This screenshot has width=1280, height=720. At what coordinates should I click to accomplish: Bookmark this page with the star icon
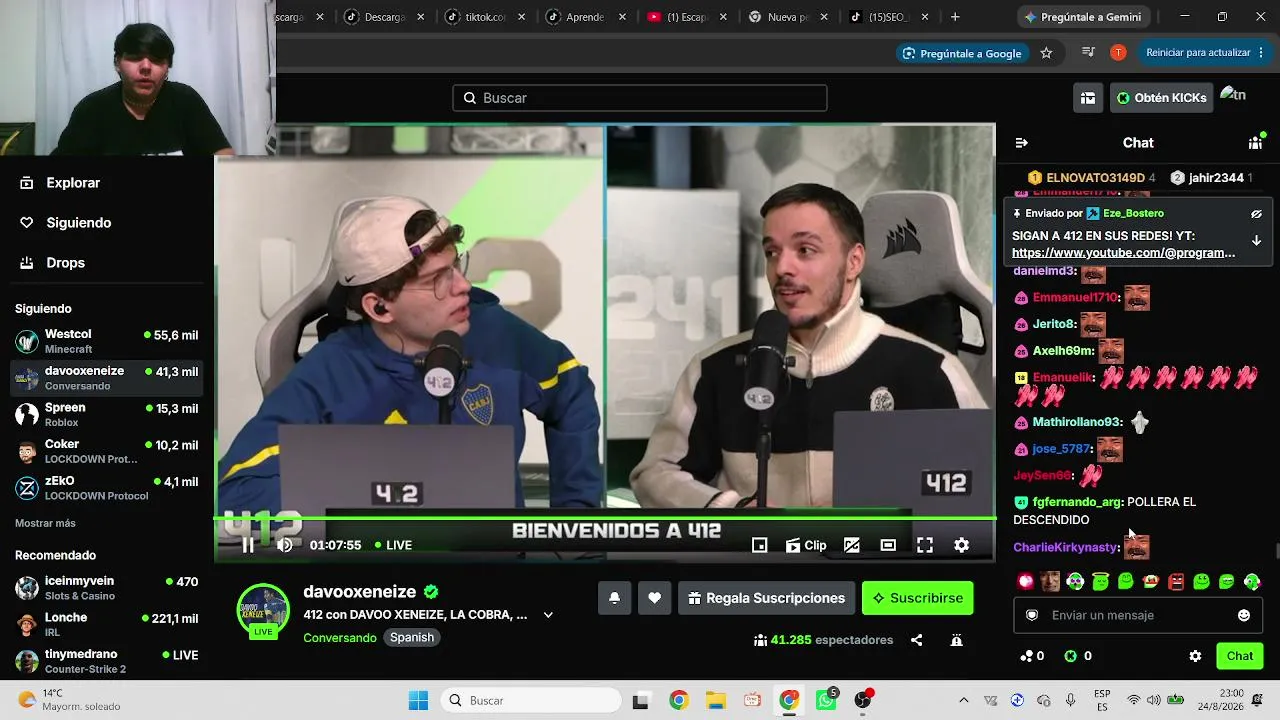point(1046,53)
